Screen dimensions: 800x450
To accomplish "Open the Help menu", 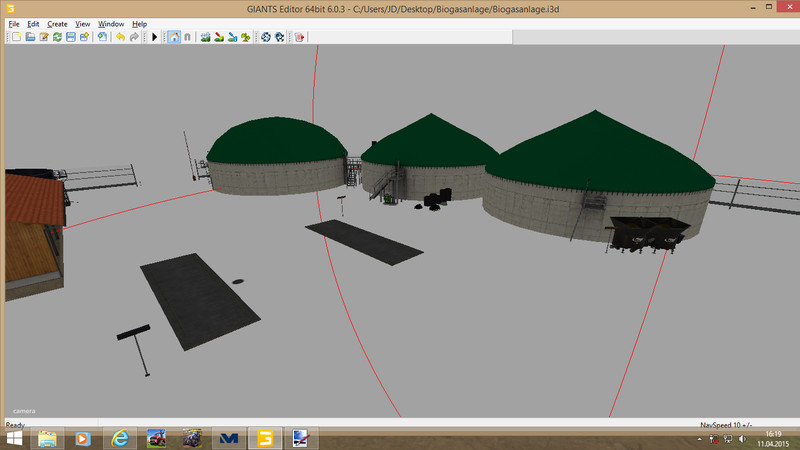I will (x=139, y=23).
